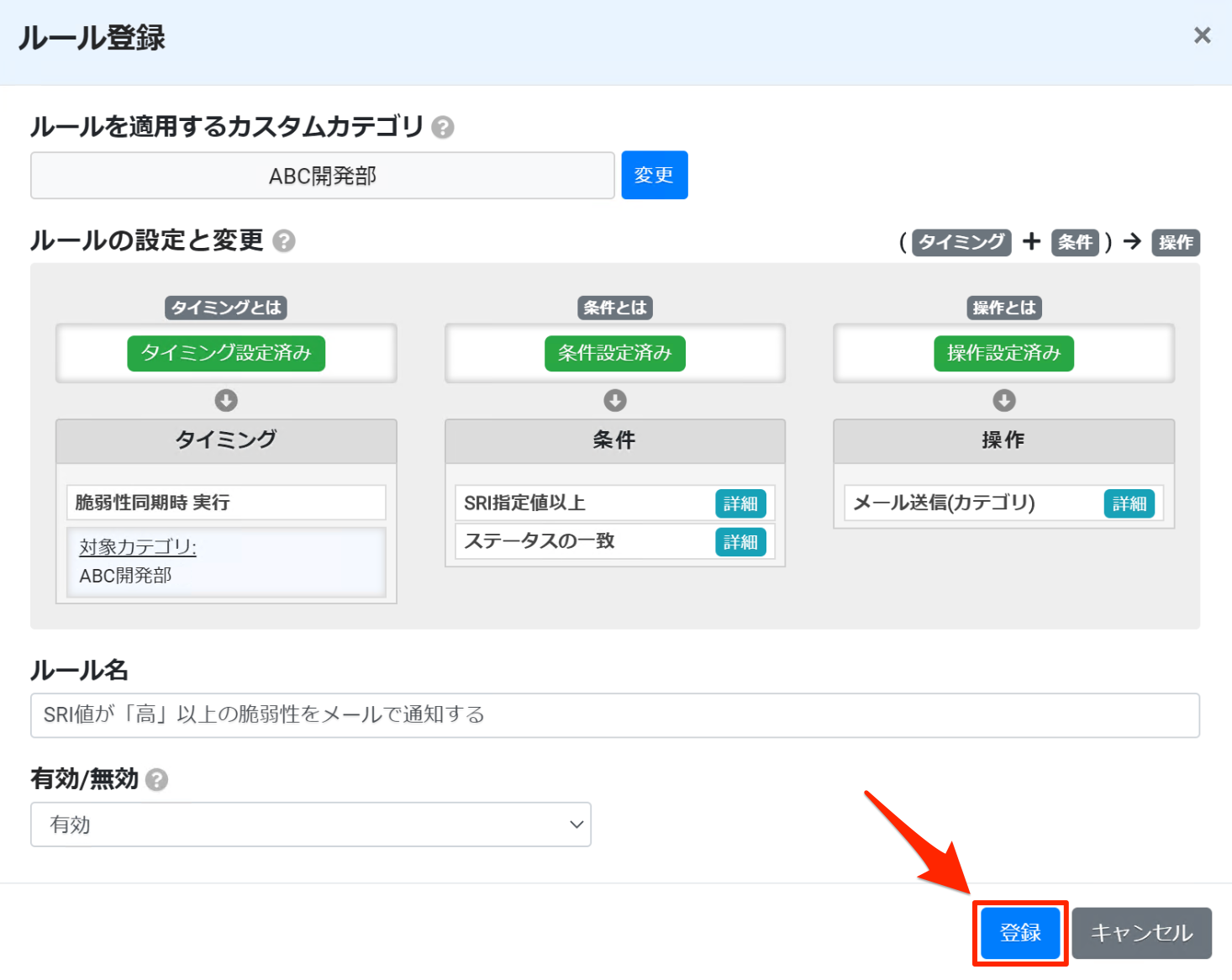Viewport: 1232px width, 980px height.
Task: Open 詳細 for メール送信(カテゴリ)
Action: click(1129, 503)
